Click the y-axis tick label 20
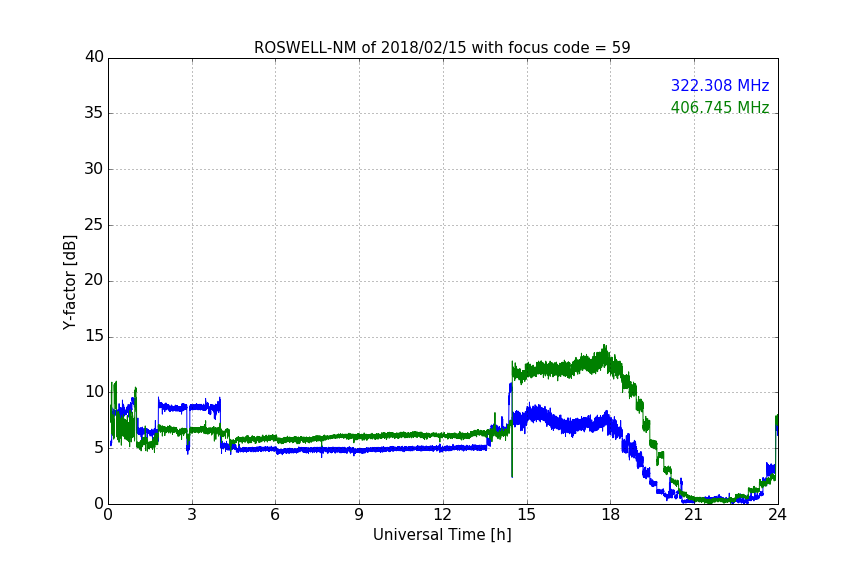Screen dimensions: 864x576 94,280
